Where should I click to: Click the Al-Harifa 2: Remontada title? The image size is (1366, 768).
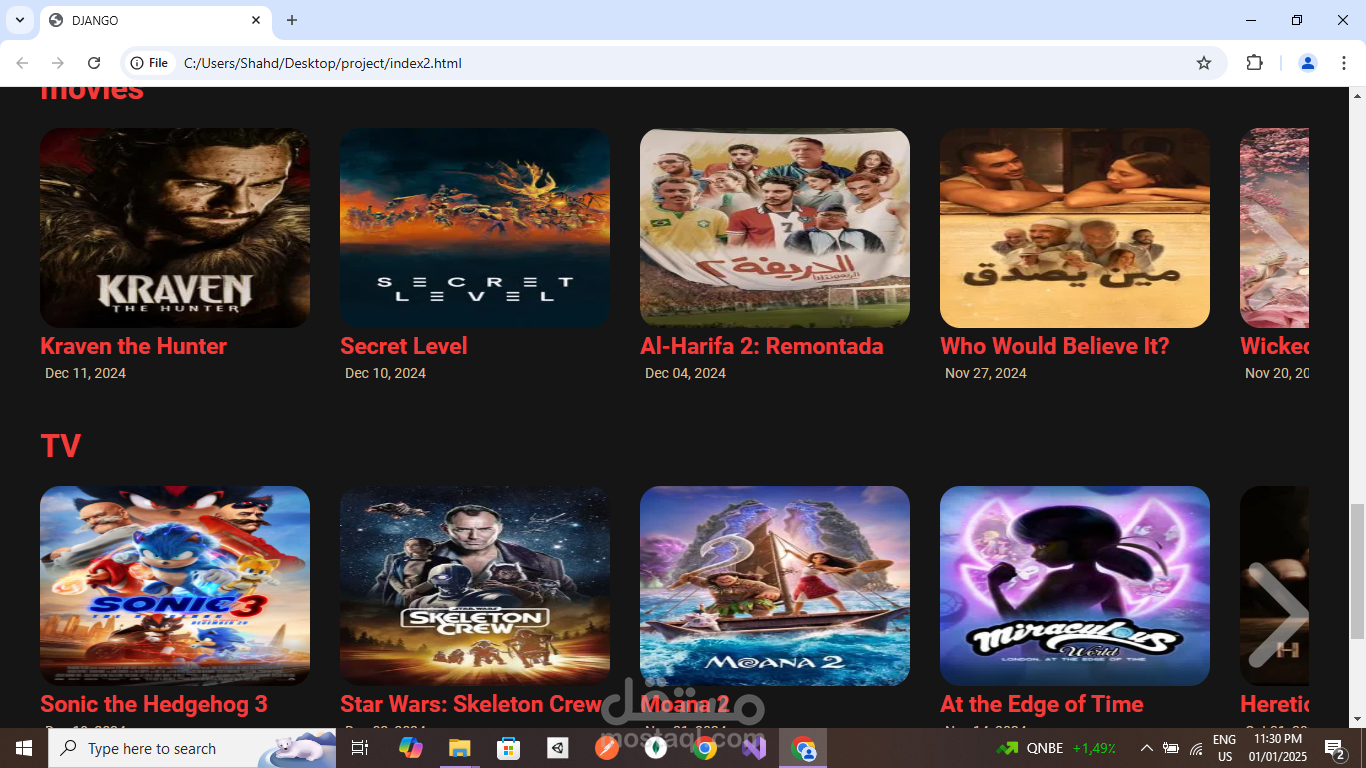tap(762, 346)
